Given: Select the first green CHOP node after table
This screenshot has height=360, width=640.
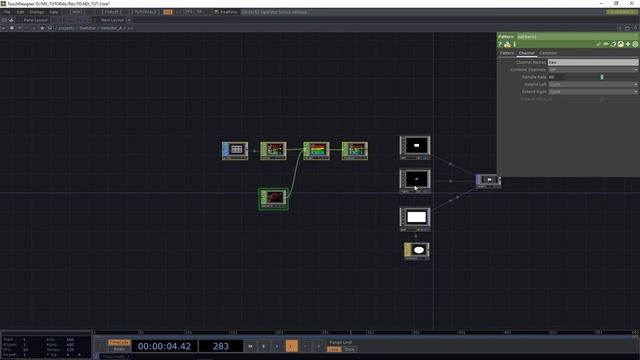Looking at the screenshot, I should [x=273, y=151].
